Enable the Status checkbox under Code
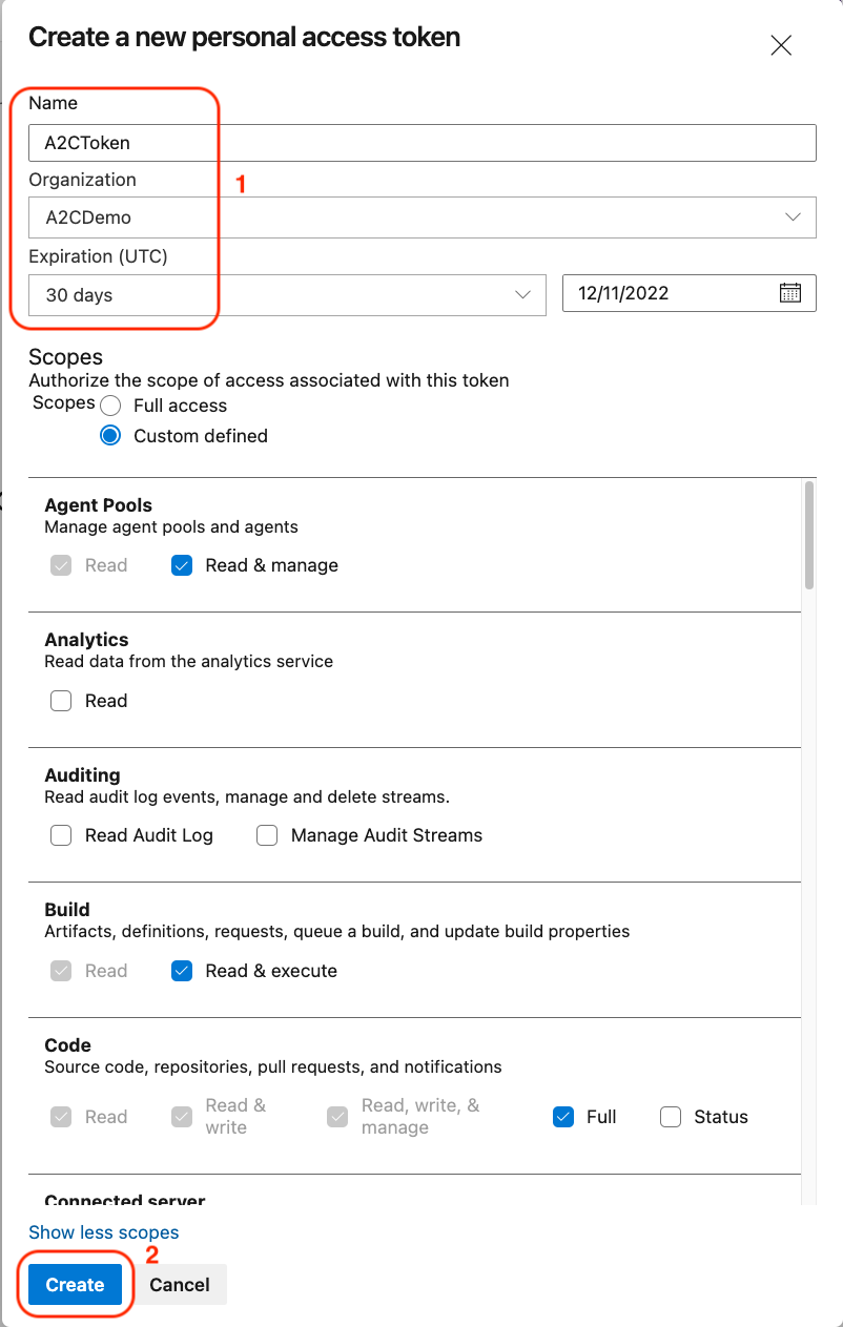Screen dimensions: 843x1327 coord(670,1116)
